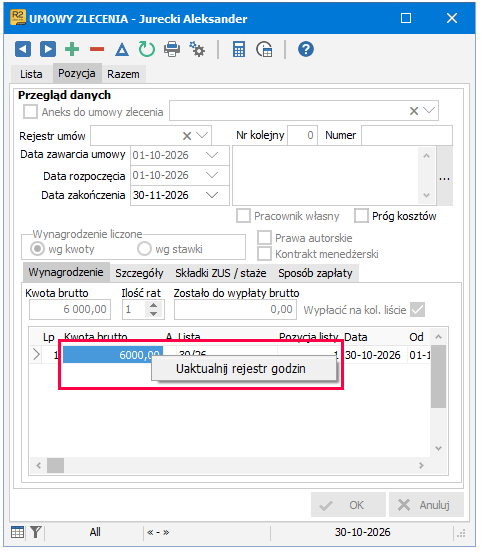Expand the annex selection dropdown arrow

[429, 110]
